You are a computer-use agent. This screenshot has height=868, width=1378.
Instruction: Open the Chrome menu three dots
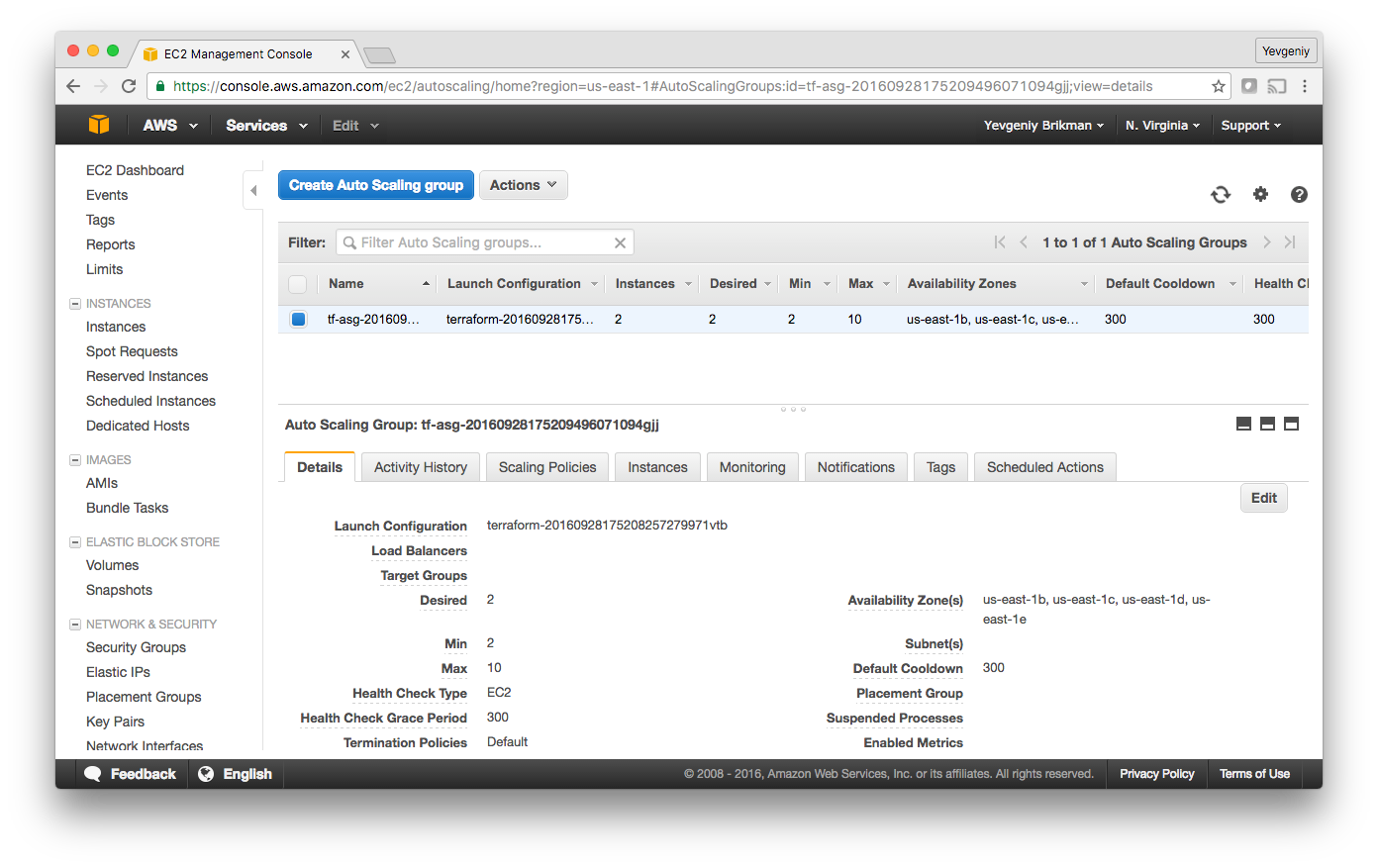(x=1305, y=86)
